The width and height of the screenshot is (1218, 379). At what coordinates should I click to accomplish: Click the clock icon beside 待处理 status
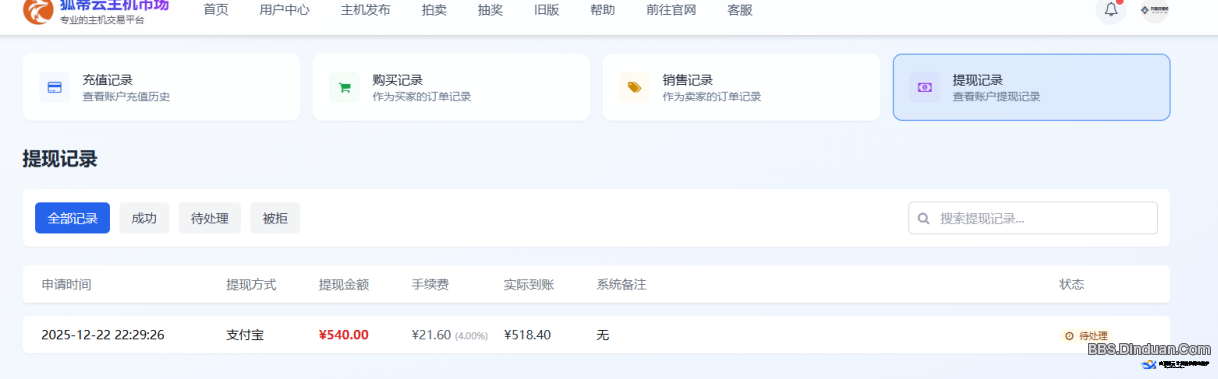pyautogui.click(x=1070, y=336)
